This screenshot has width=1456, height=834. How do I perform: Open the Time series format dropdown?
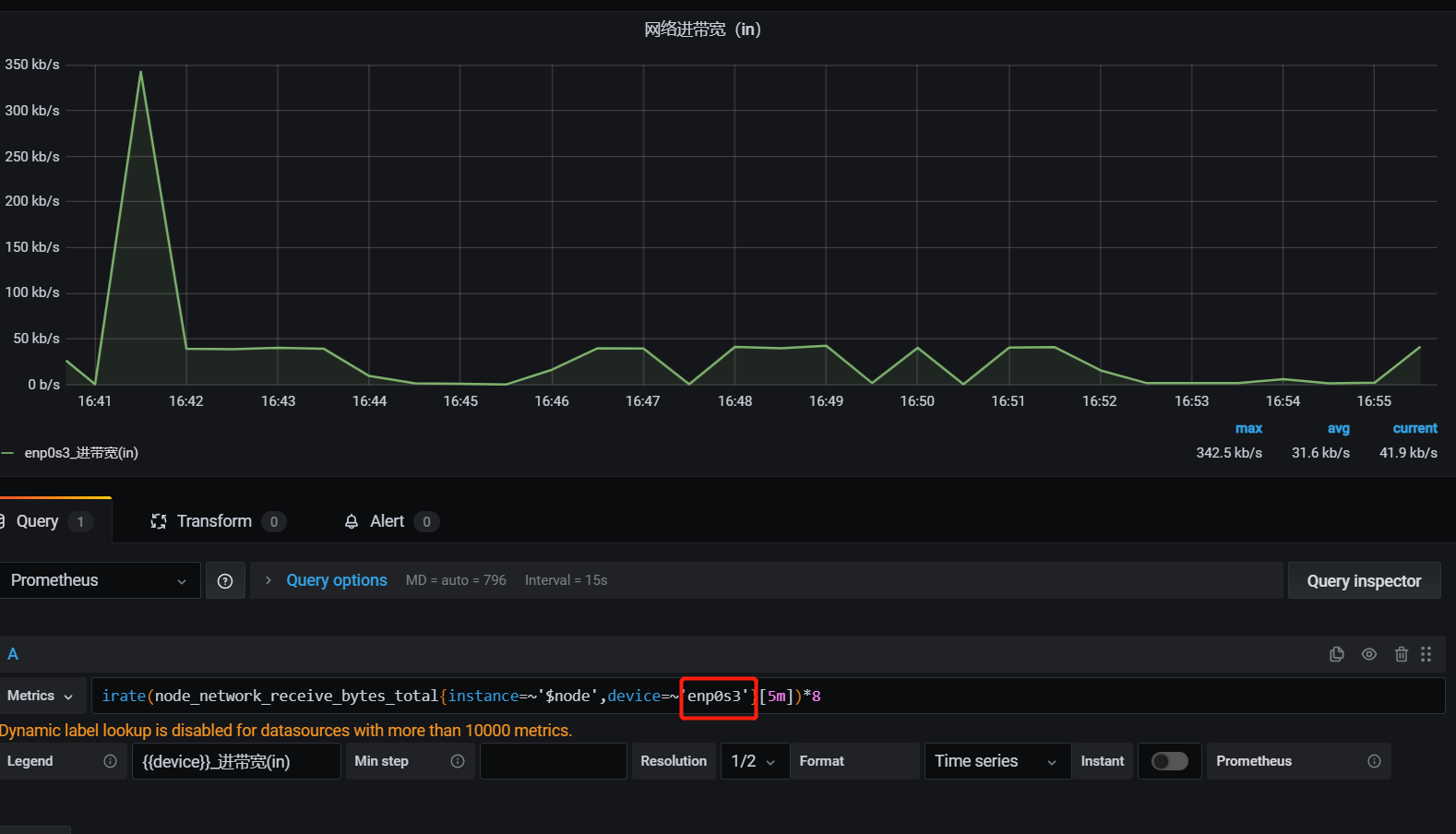997,761
